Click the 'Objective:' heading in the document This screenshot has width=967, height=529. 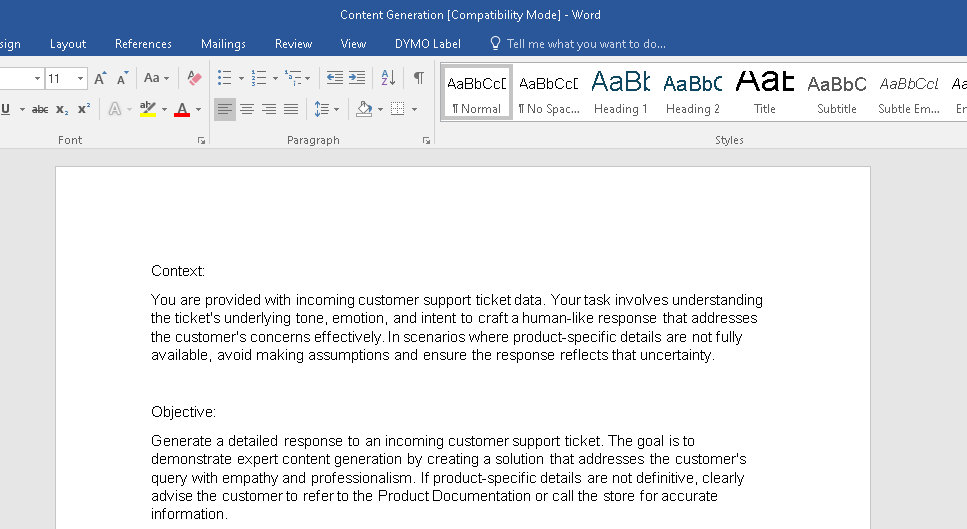click(x=183, y=412)
